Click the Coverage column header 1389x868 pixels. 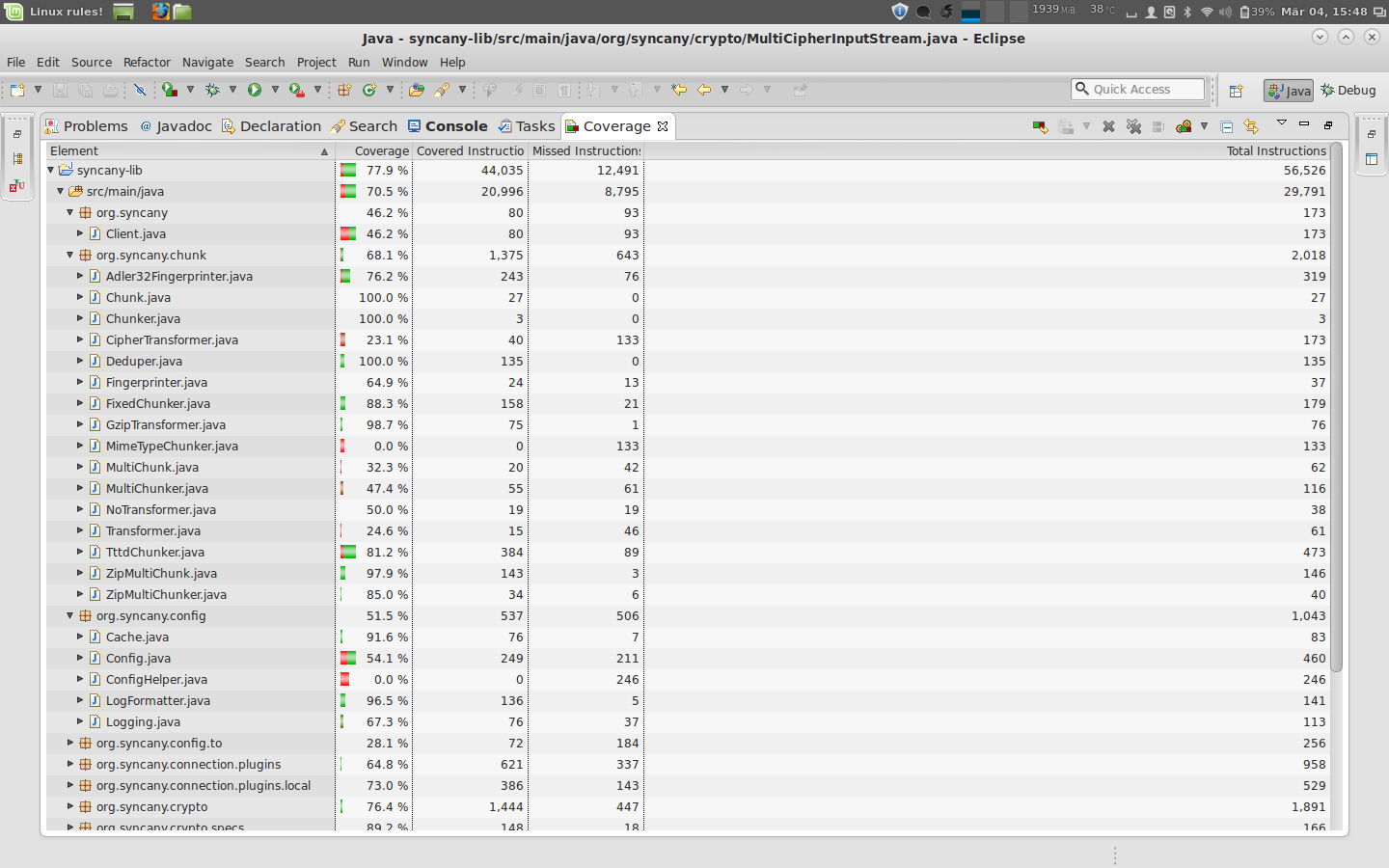pos(381,151)
